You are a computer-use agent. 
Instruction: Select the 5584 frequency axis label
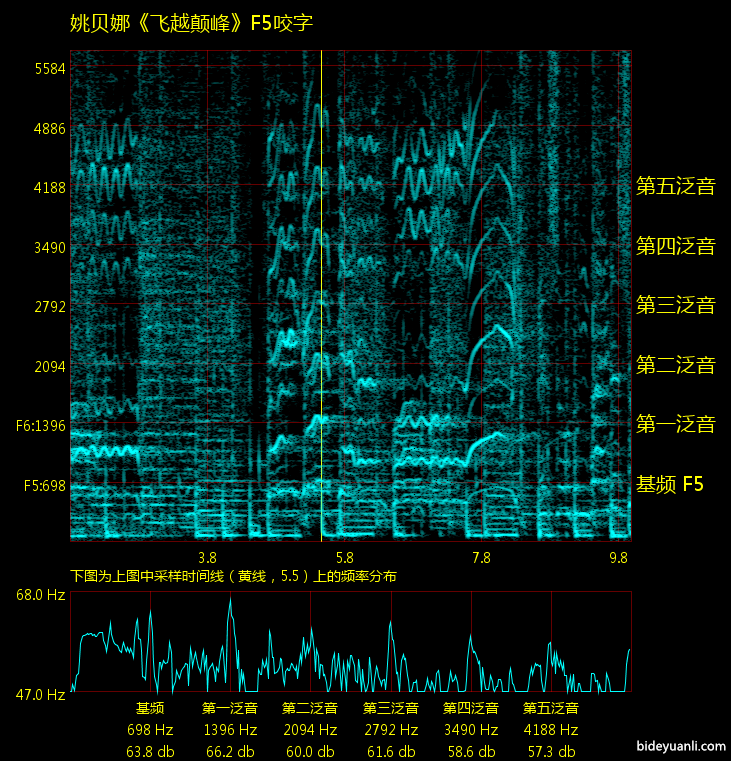[48, 69]
